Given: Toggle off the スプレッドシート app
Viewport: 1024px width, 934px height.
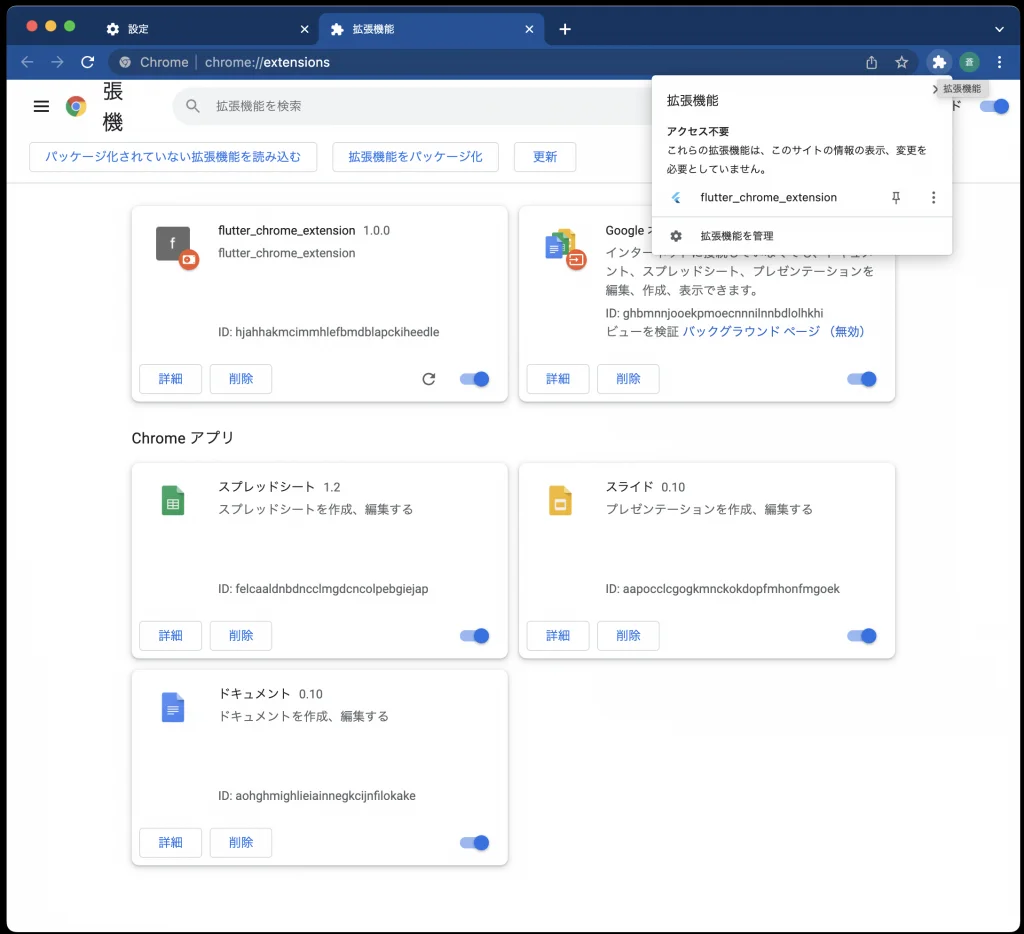Looking at the screenshot, I should [474, 636].
